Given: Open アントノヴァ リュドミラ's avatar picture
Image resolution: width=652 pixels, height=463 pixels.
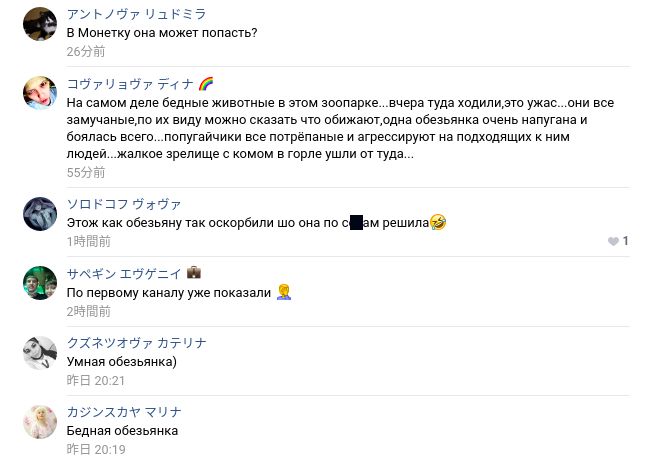Looking at the screenshot, I should click(x=40, y=23).
